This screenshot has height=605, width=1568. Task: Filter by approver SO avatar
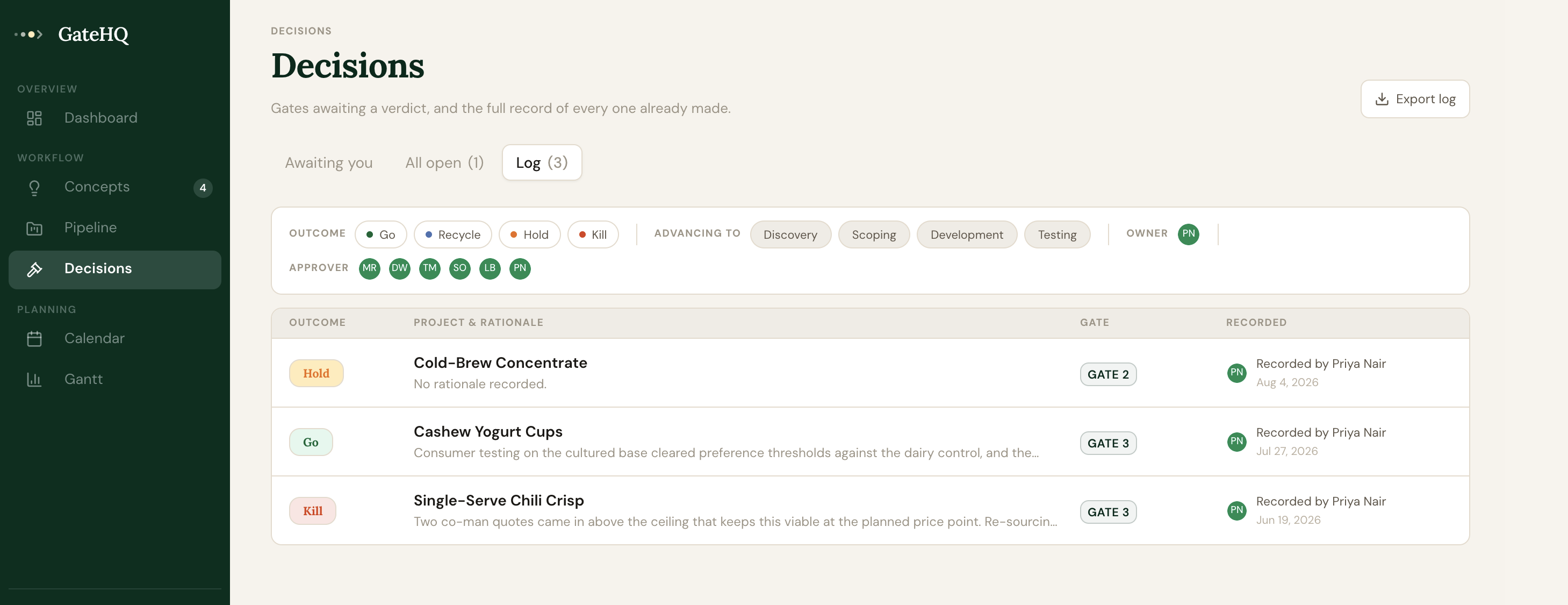pyautogui.click(x=459, y=268)
